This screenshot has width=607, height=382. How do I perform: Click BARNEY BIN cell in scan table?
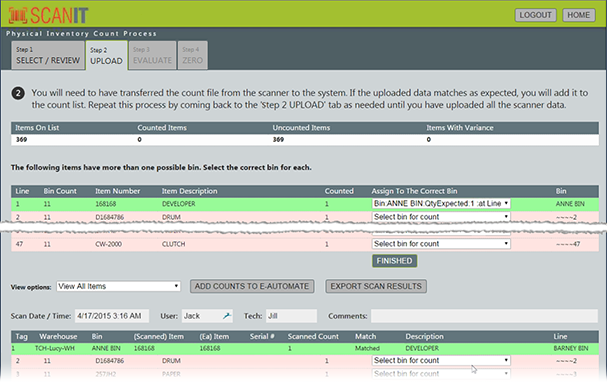click(x=571, y=348)
